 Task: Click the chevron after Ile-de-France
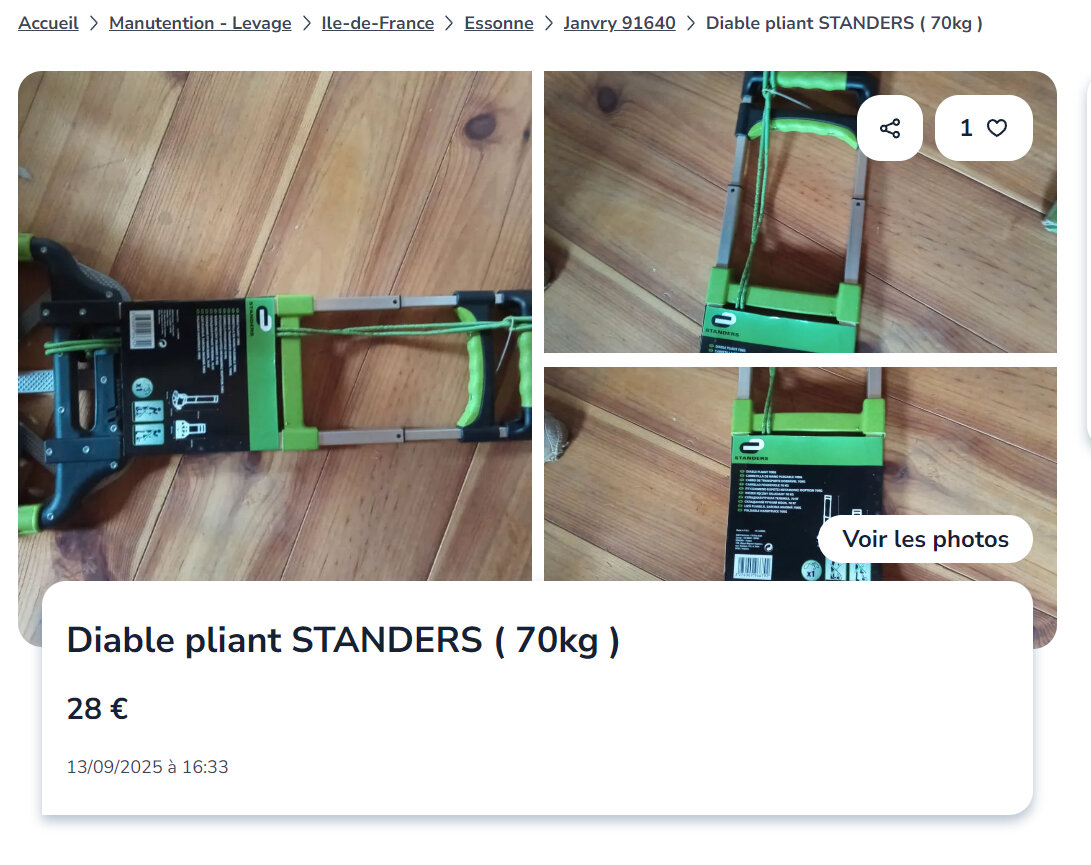pyautogui.click(x=449, y=24)
